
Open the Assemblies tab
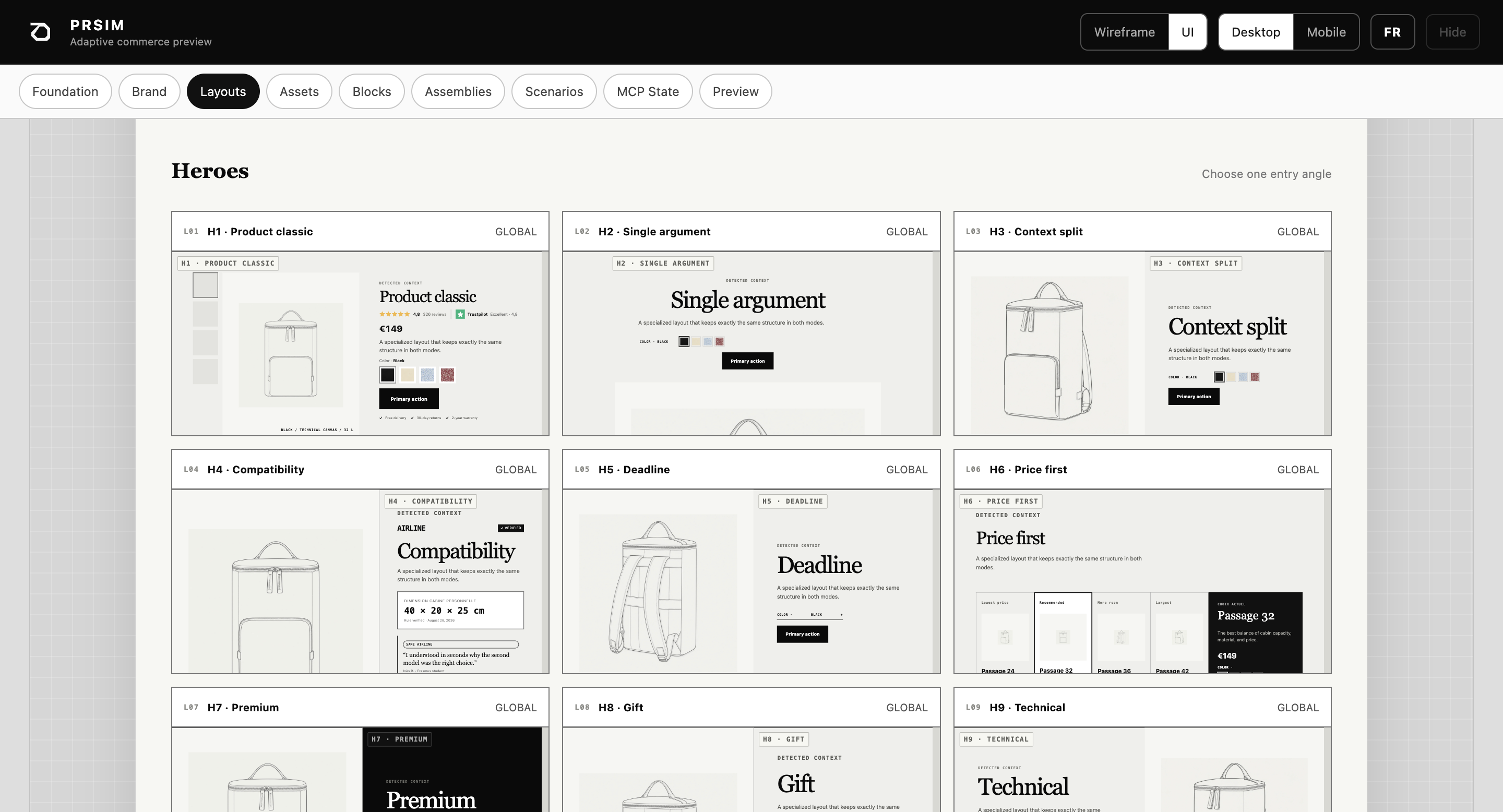[458, 91]
